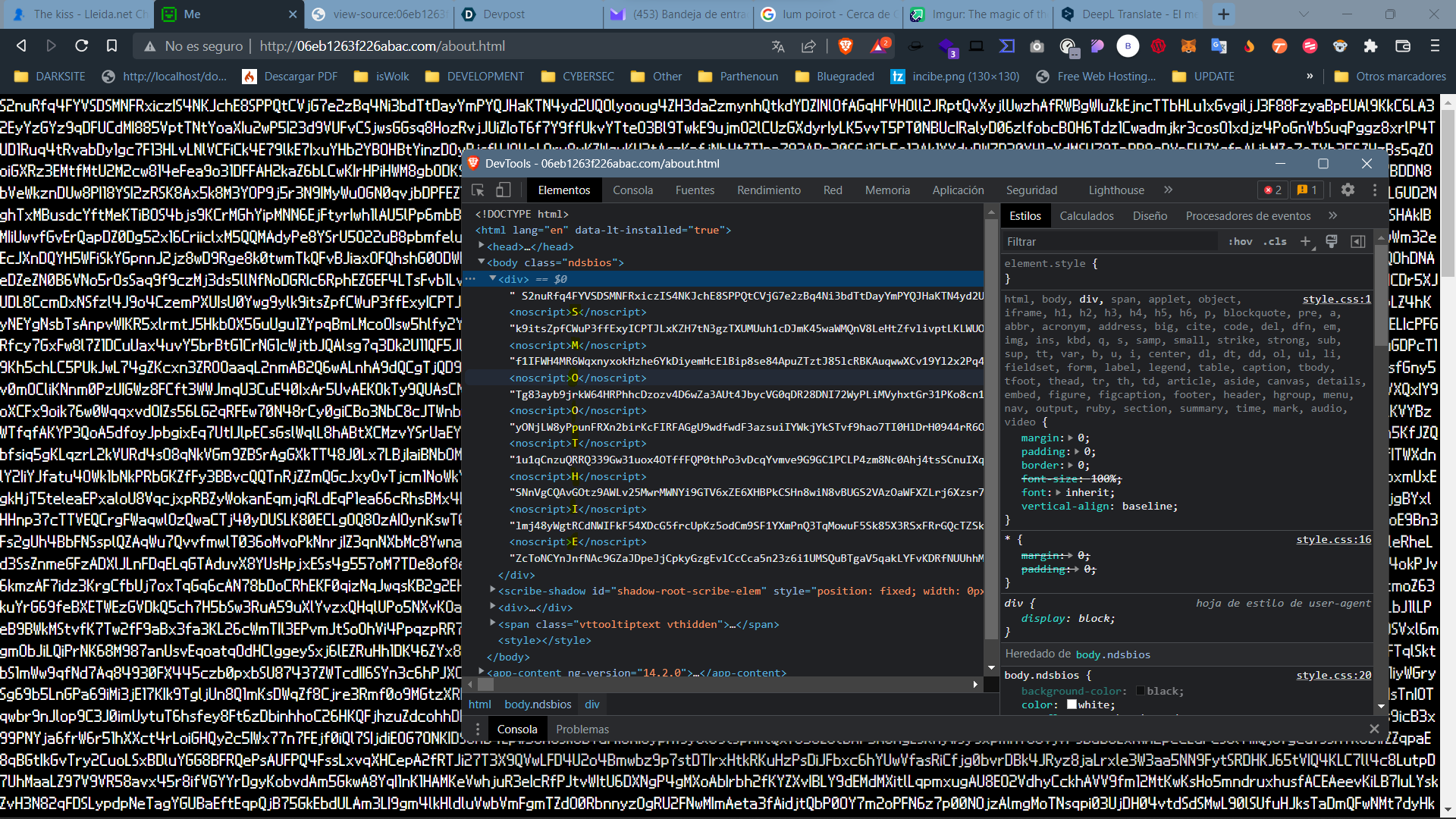The width and height of the screenshot is (1456, 819).
Task: Expand the span vttooltiptext node
Action: (x=493, y=623)
